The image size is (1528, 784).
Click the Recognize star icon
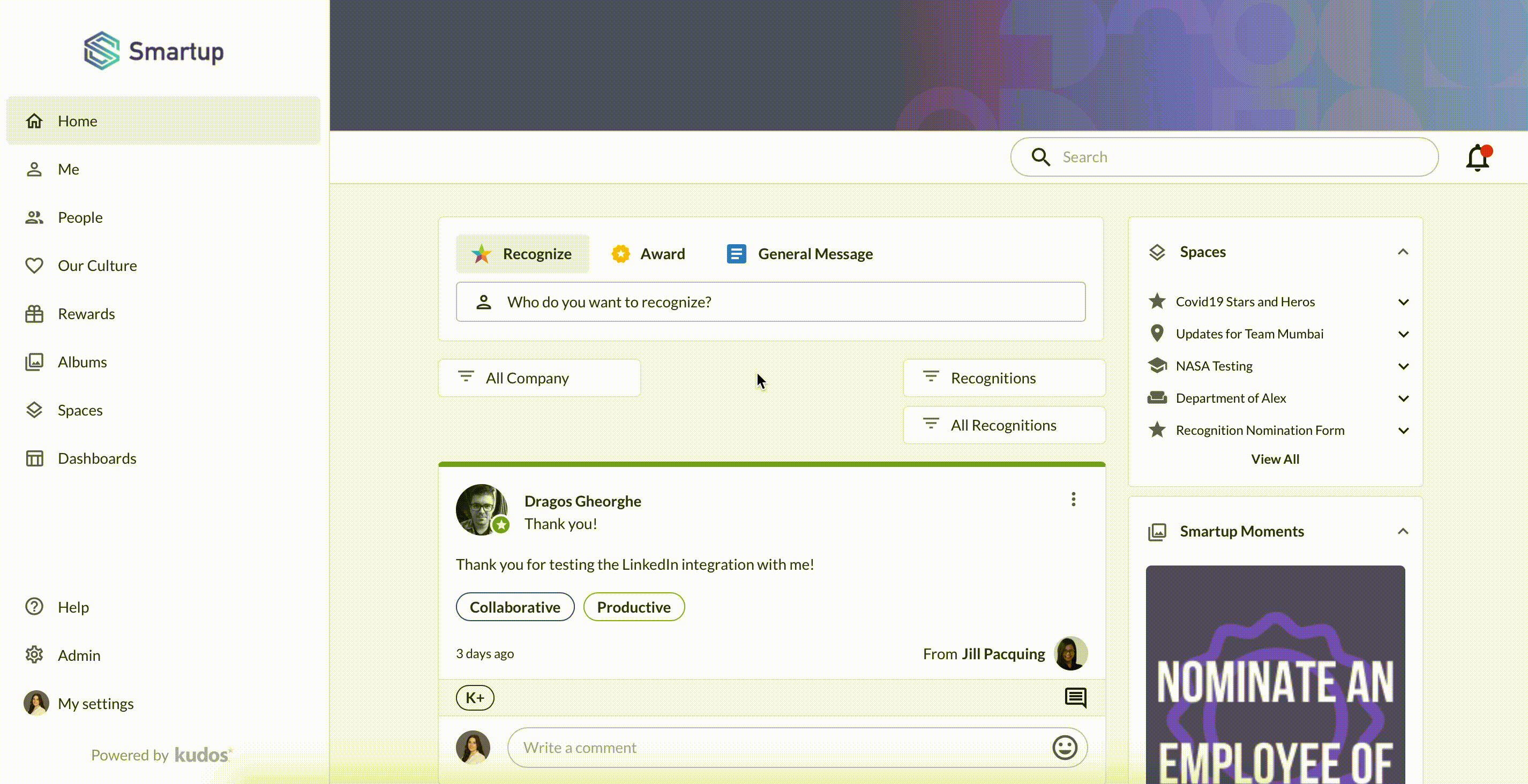coord(481,254)
